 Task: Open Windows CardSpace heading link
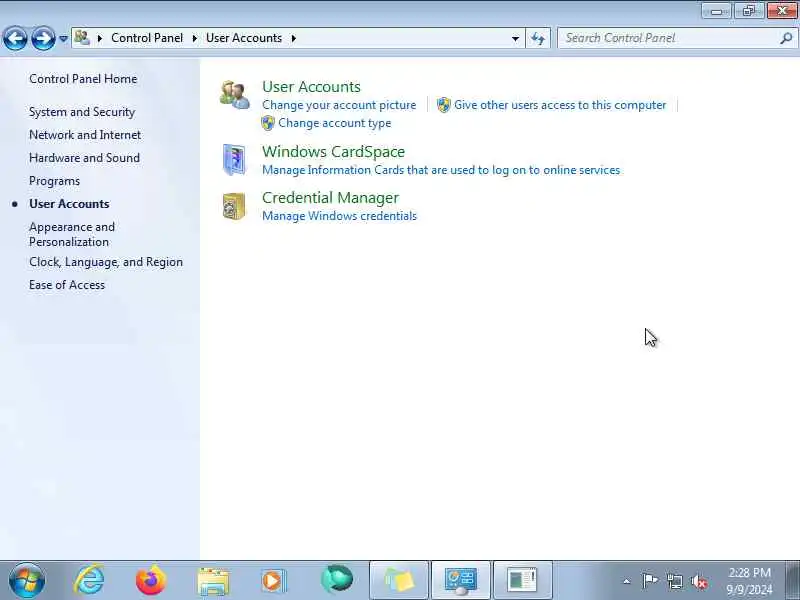333,152
